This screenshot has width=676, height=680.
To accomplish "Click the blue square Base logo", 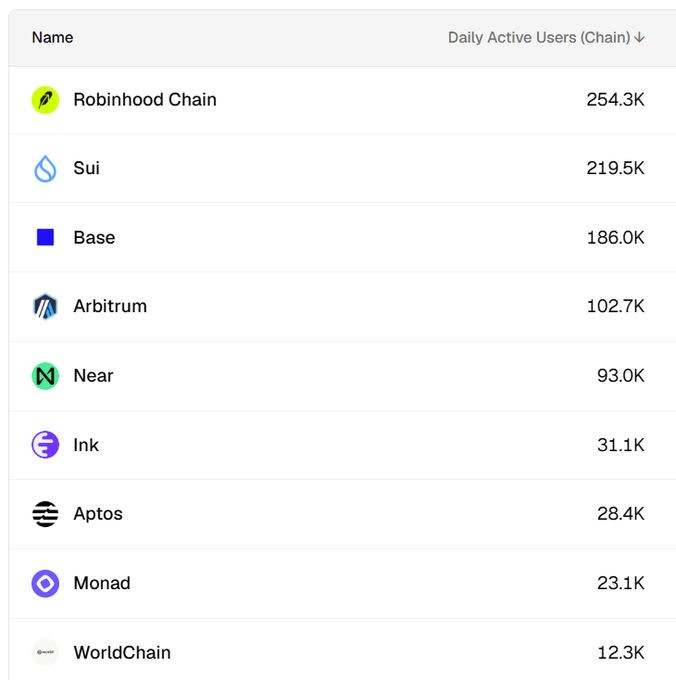I will click(x=45, y=237).
